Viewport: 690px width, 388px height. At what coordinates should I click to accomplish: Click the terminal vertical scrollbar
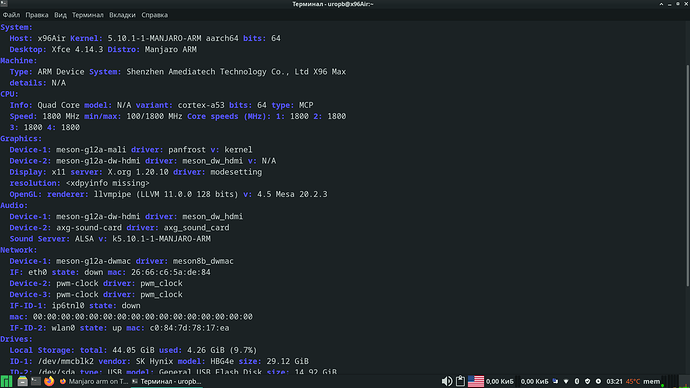(688, 176)
